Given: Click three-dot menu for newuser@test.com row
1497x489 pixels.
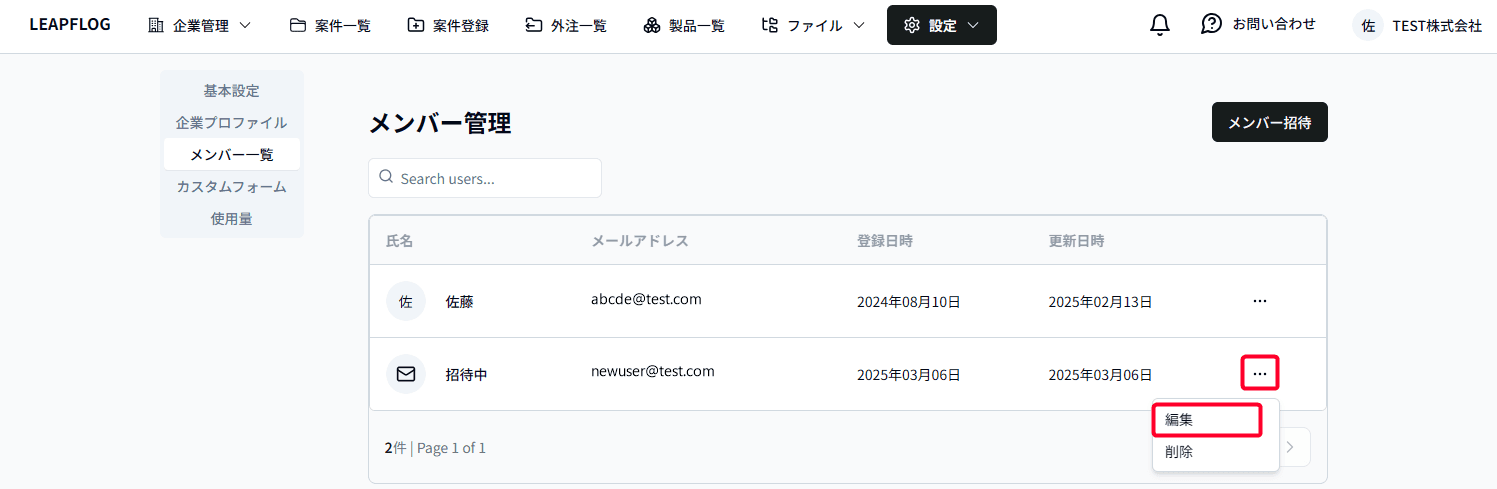Looking at the screenshot, I should pos(1259,374).
